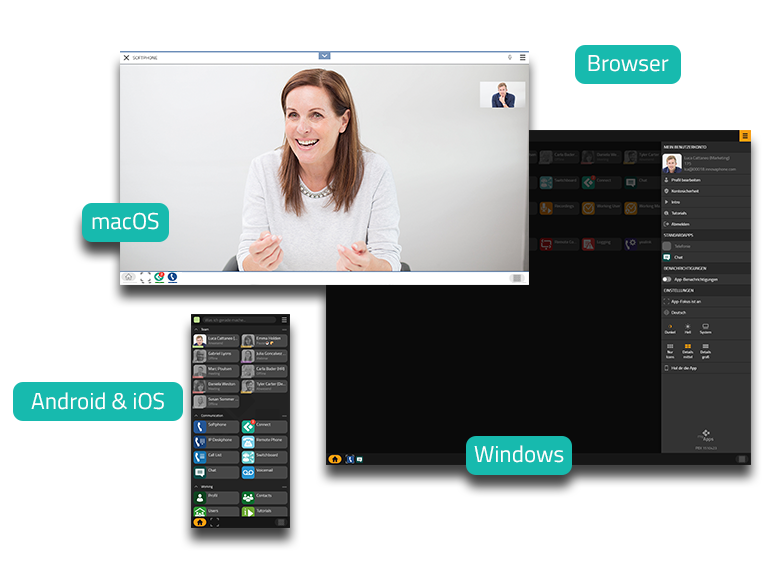
Task: Open the Remote Phone app on mobile
Action: 264,442
